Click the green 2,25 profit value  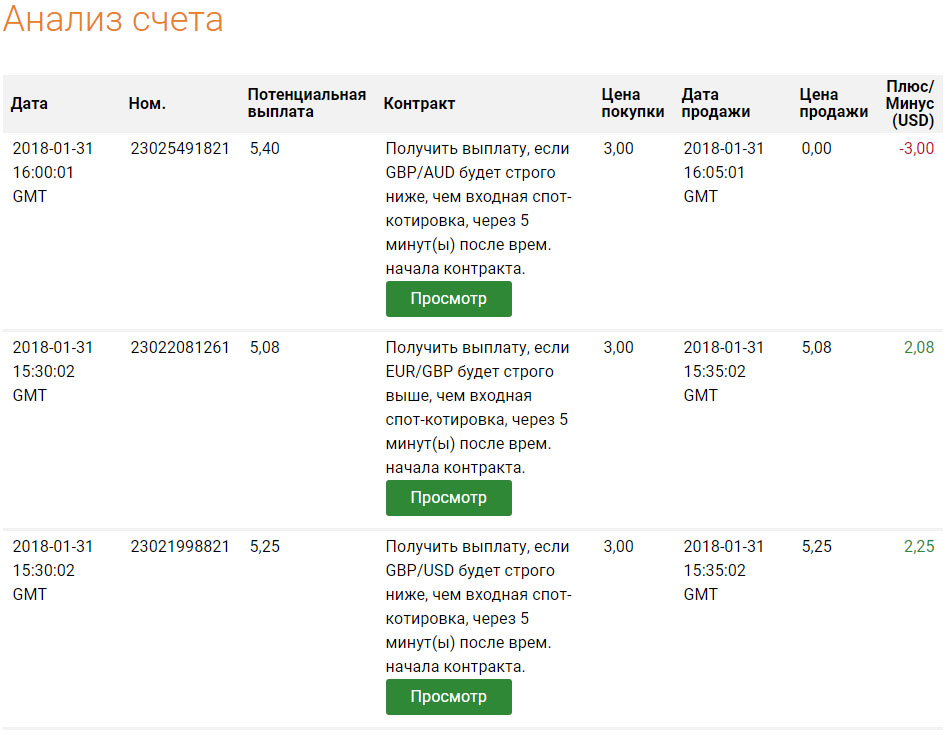918,547
